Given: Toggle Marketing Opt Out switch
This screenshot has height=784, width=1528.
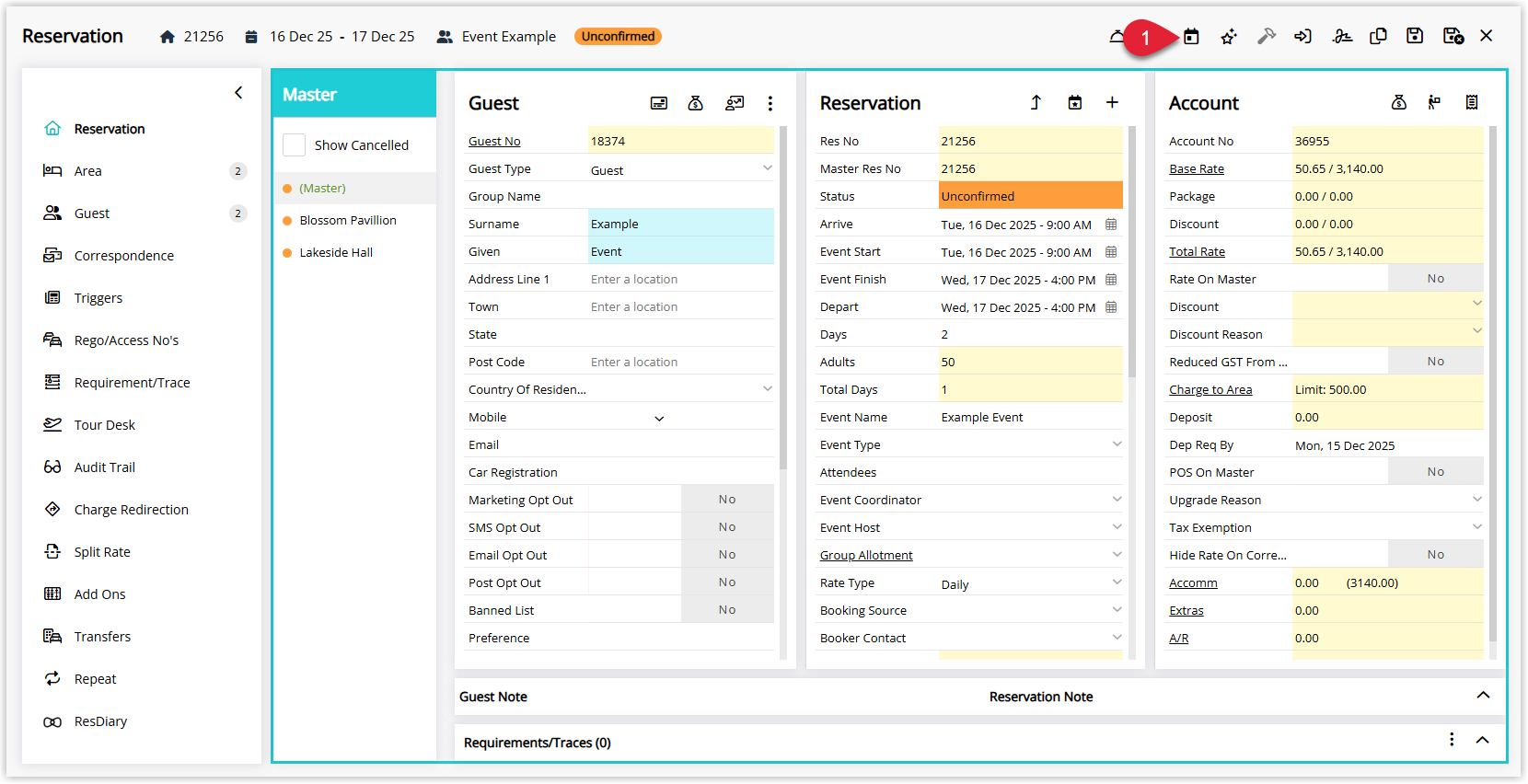Looking at the screenshot, I should click(727, 500).
